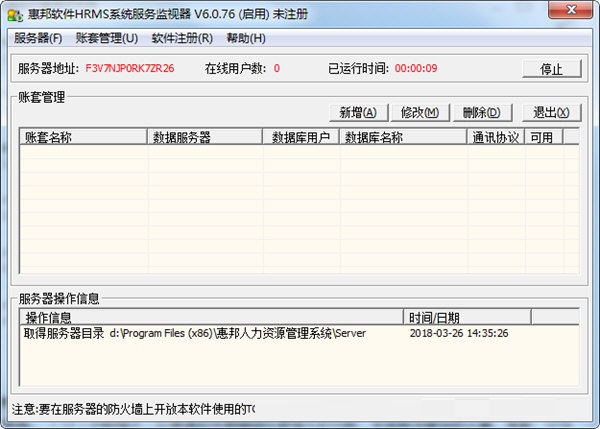This screenshot has height=429, width=600.
Task: Open the 软件注册(R) menu
Action: click(x=182, y=38)
